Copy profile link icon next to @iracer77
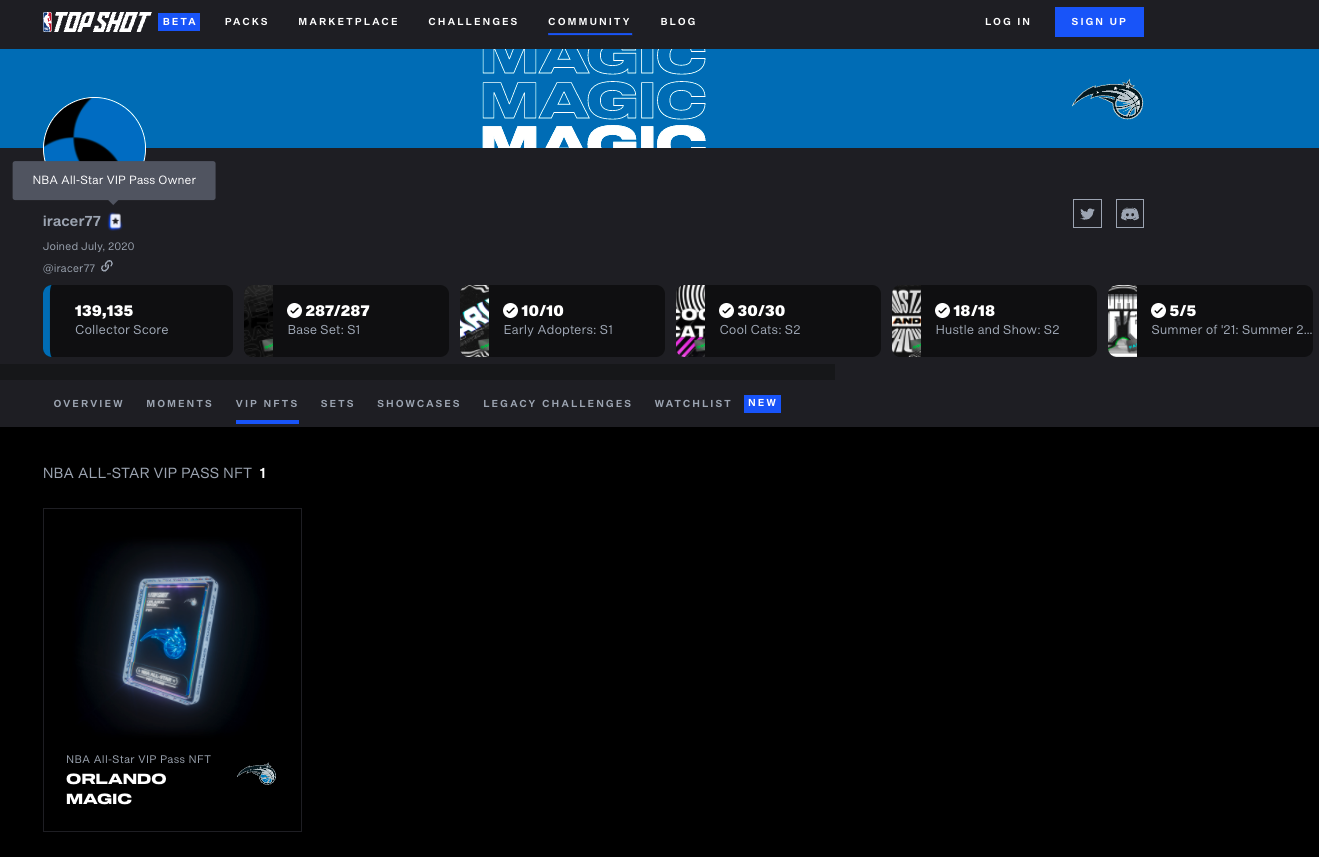The height and width of the screenshot is (857, 1319). coord(107,266)
